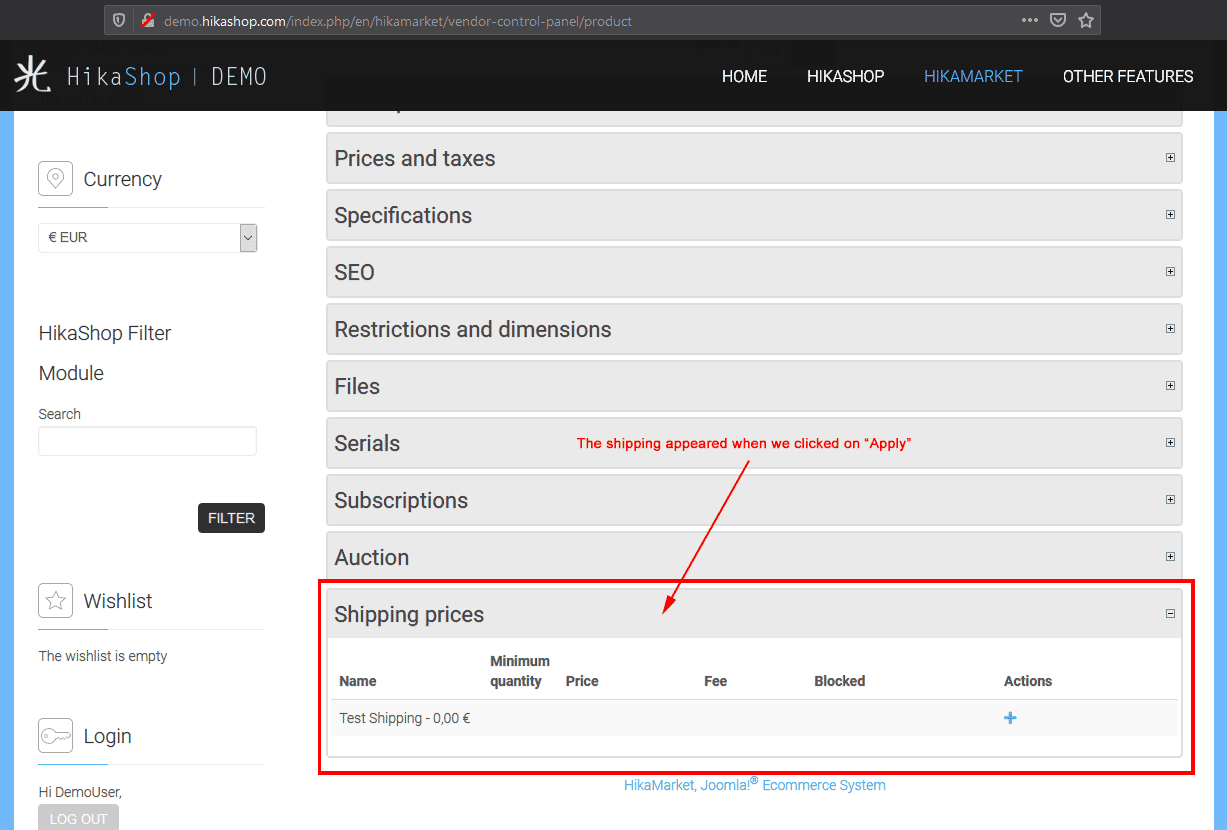Expand the Prices and taxes section

1170,158
